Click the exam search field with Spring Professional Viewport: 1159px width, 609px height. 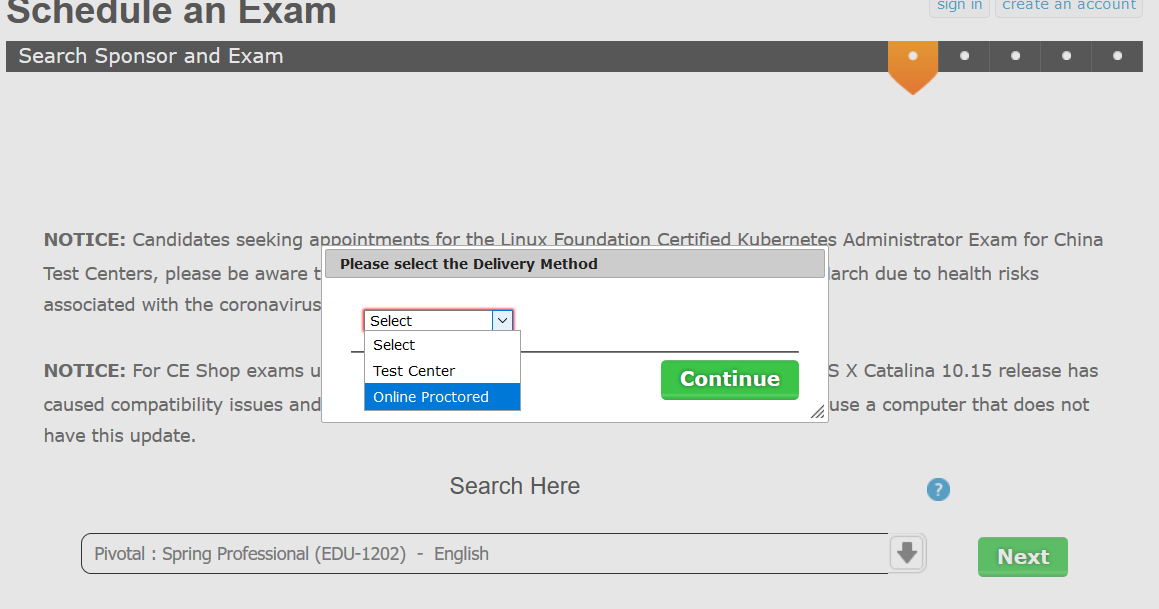click(x=485, y=554)
